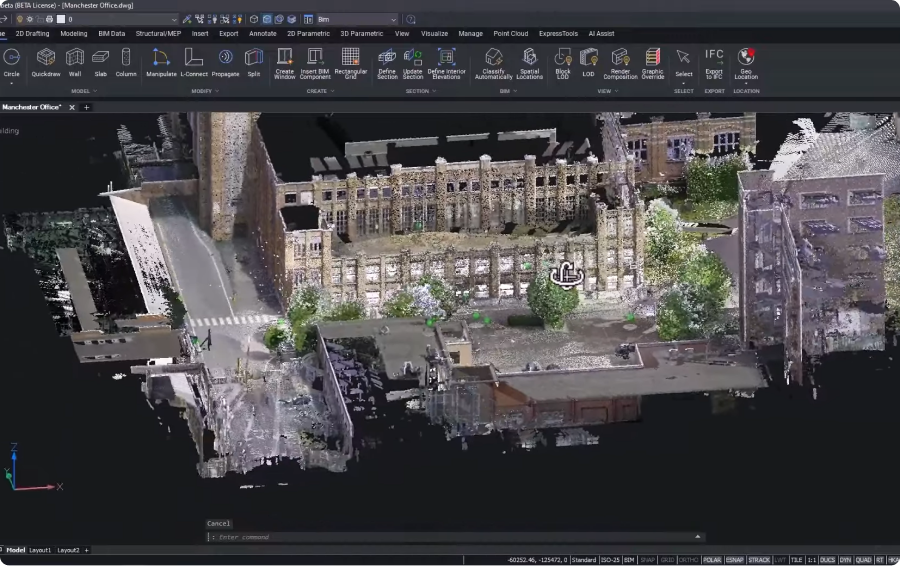This screenshot has height=566, width=900.
Task: Switch to the Point Cloud ribbon tab
Action: 510,33
